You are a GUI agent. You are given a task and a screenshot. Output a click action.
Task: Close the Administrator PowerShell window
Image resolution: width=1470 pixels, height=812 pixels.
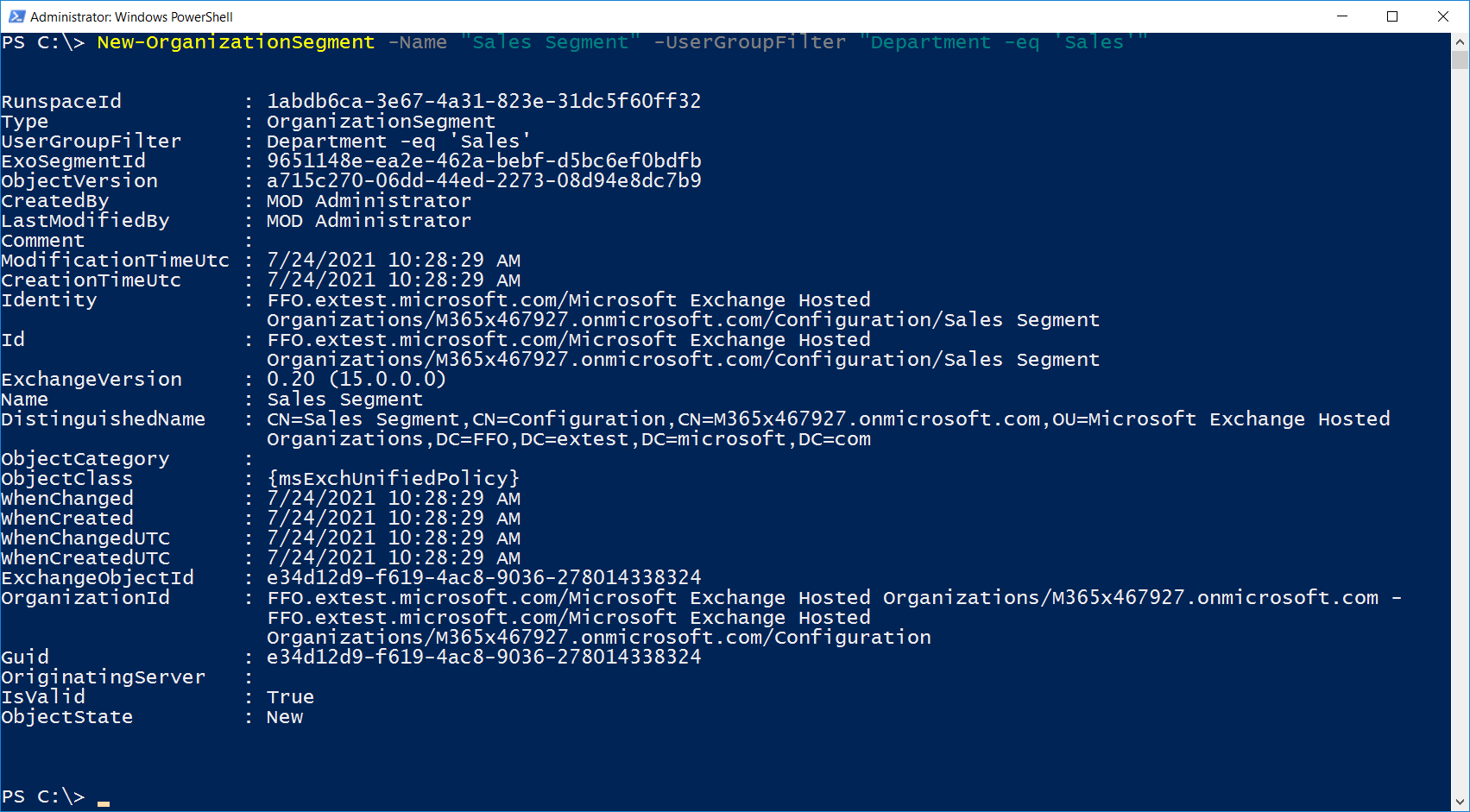[x=1442, y=16]
